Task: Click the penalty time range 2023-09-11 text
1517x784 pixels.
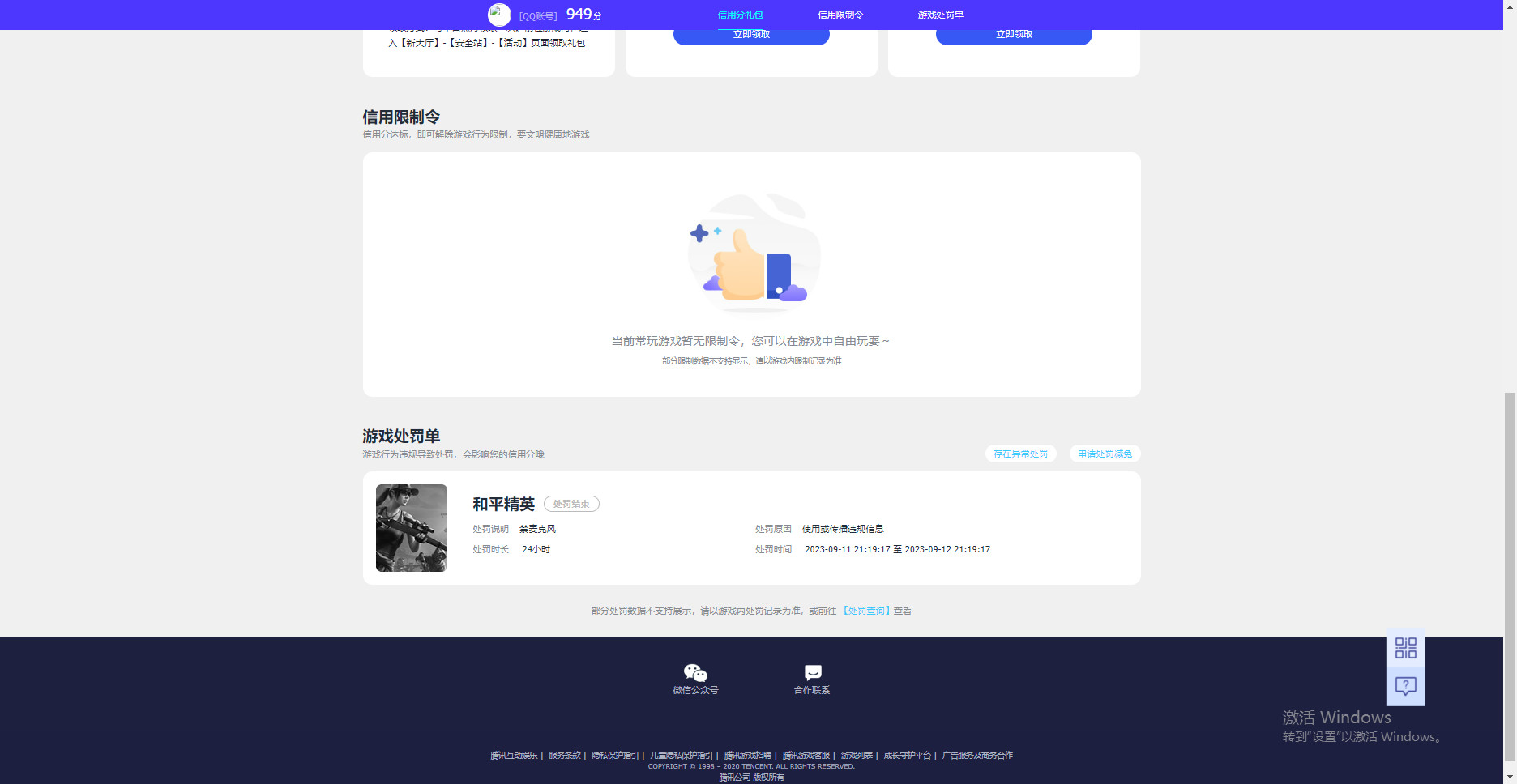Action: (897, 549)
